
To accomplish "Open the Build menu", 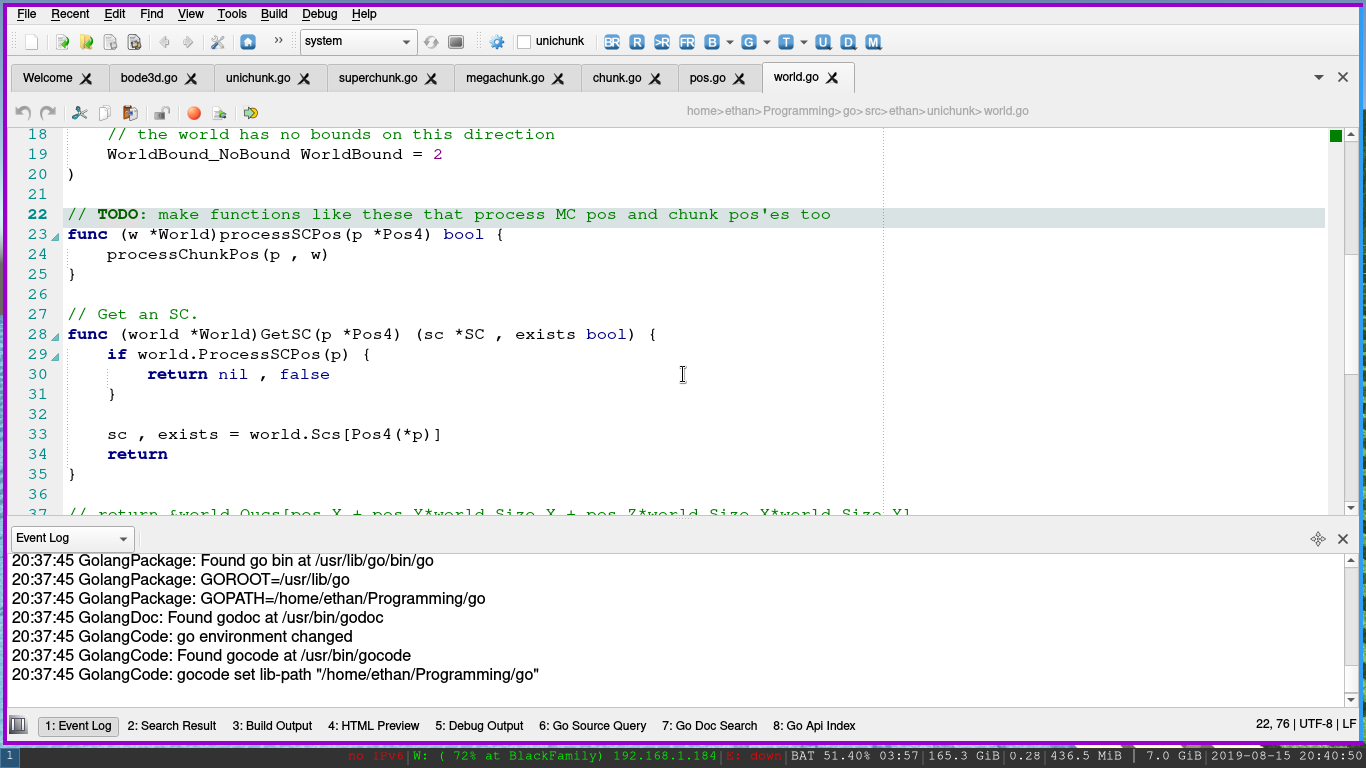I will pyautogui.click(x=274, y=14).
